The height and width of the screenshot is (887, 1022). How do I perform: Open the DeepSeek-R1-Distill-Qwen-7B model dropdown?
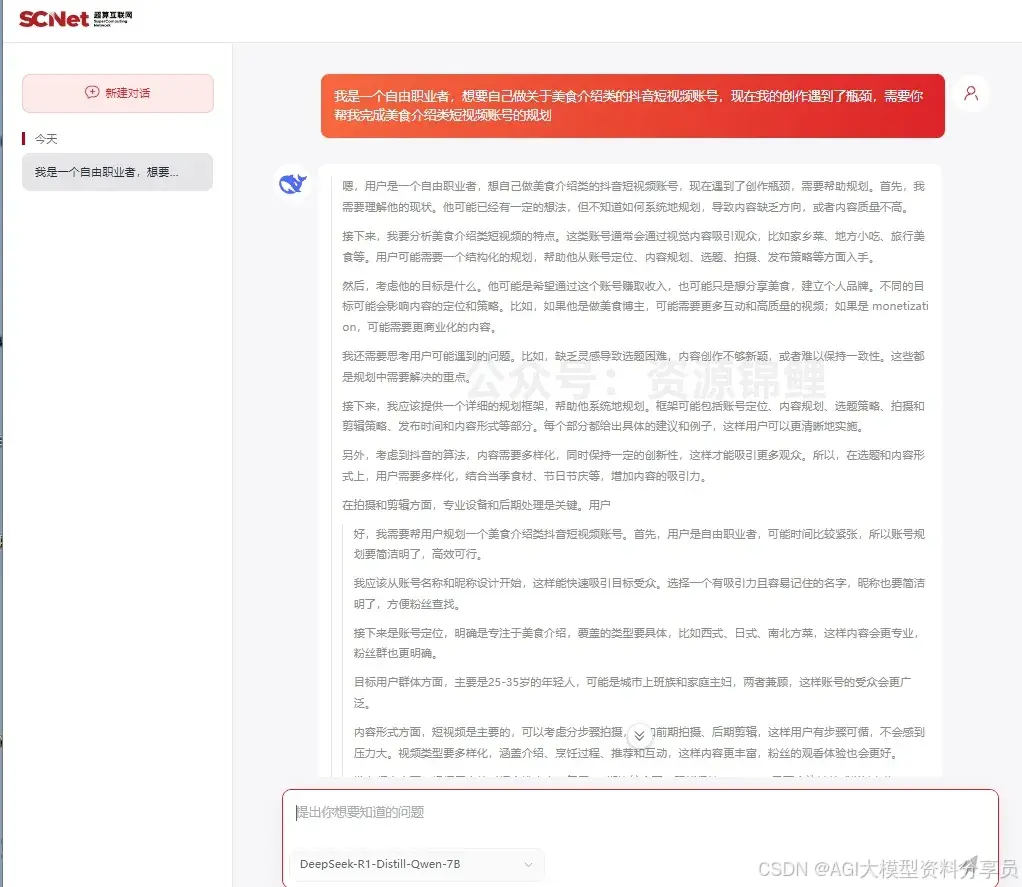[x=416, y=864]
